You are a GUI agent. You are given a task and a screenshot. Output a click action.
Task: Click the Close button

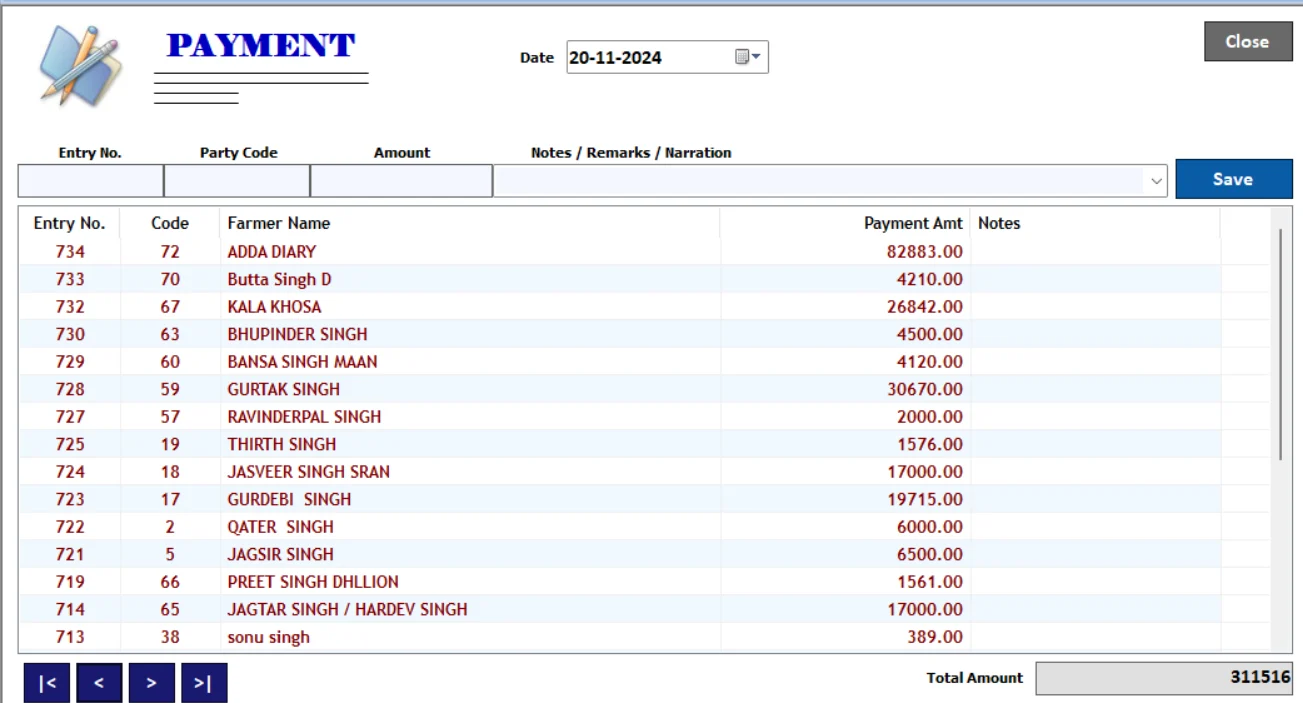tap(1248, 41)
